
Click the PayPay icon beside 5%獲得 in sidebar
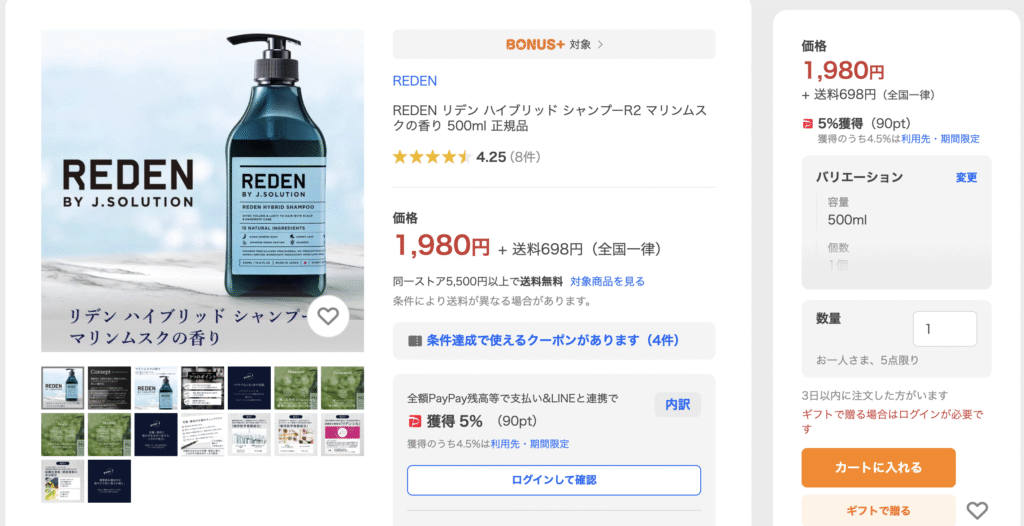coord(808,123)
